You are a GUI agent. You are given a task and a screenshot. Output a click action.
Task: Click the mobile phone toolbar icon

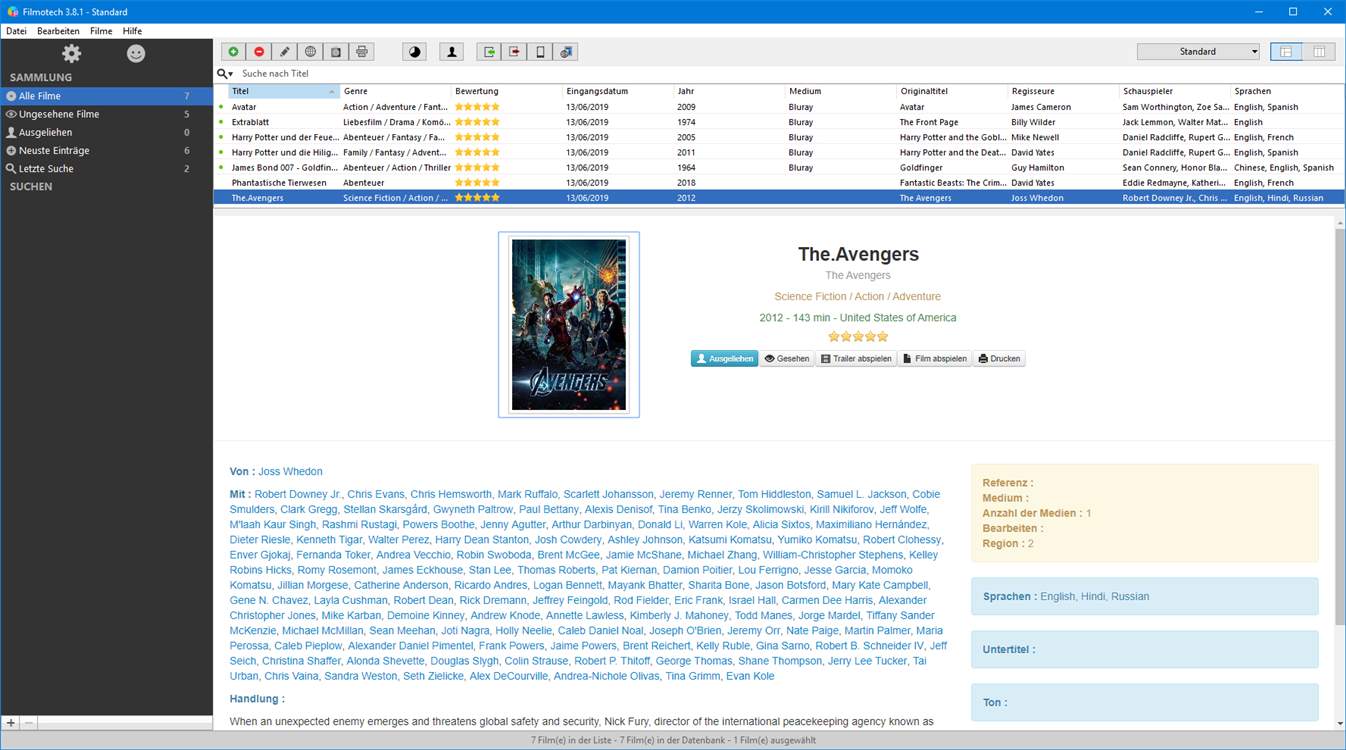(540, 52)
